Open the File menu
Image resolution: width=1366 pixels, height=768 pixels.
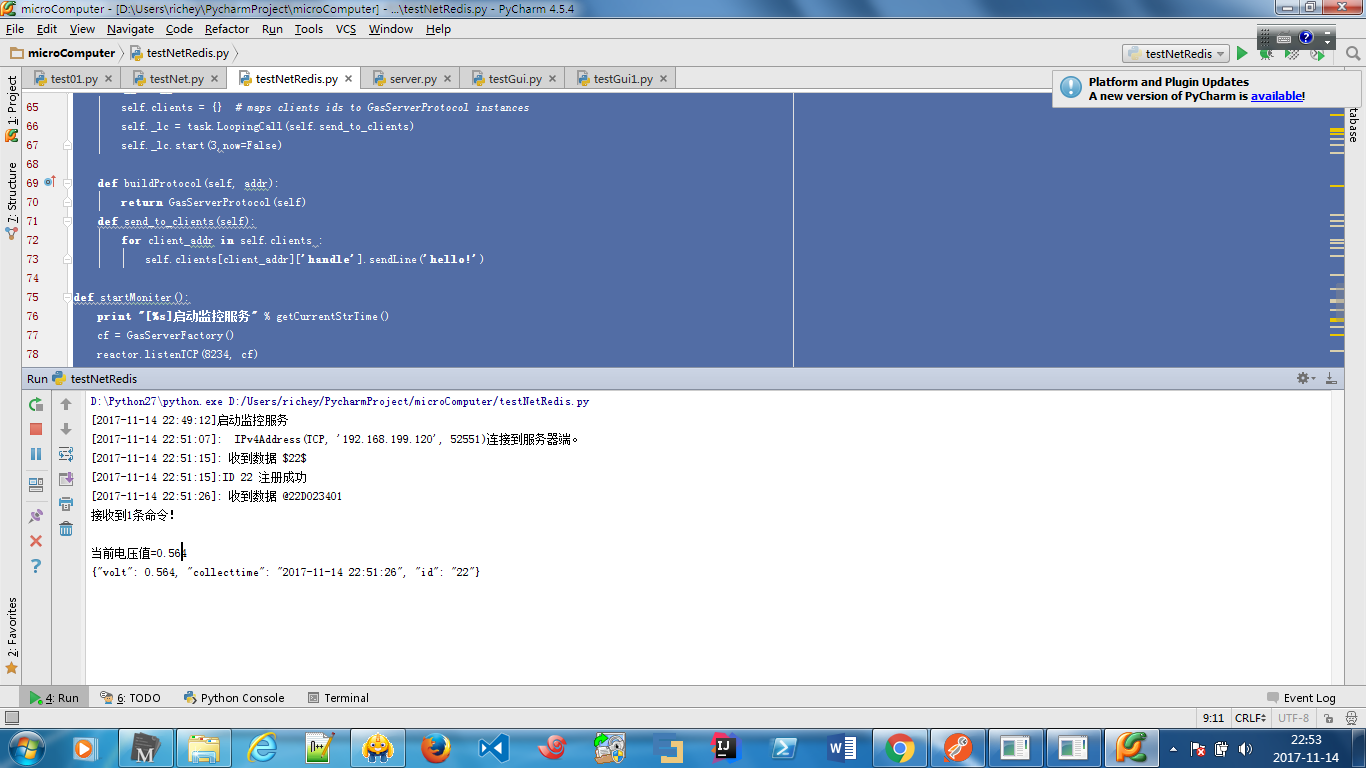click(x=15, y=29)
